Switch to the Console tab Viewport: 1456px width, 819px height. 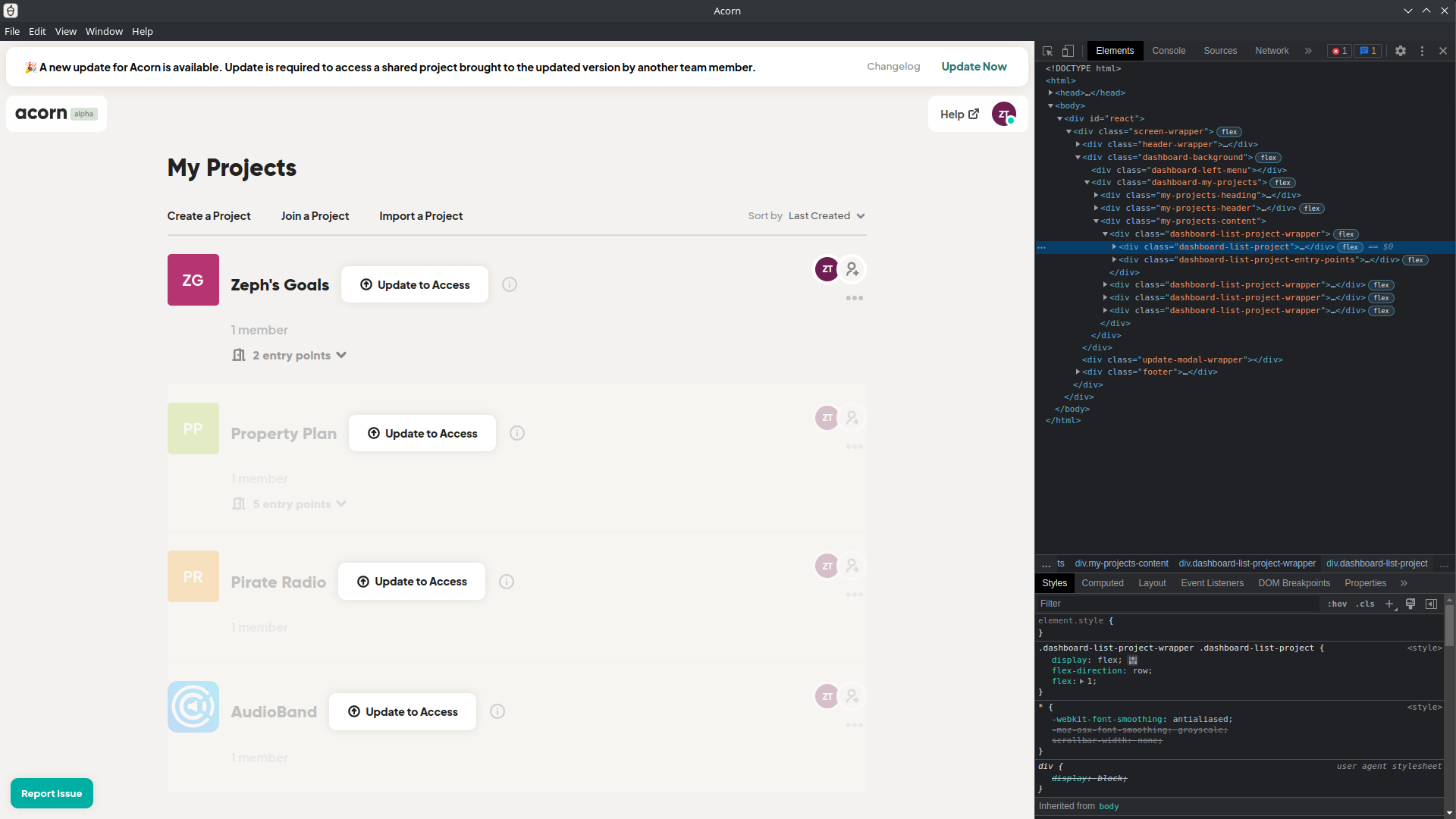(1169, 51)
